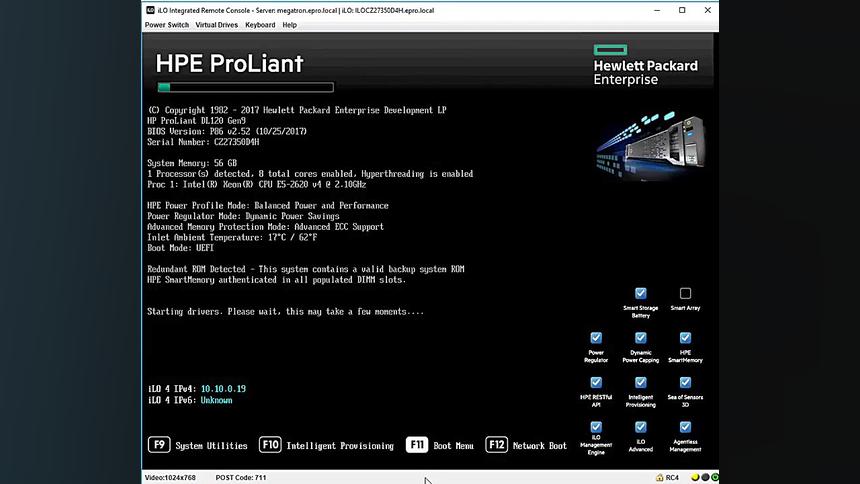
Task: Click the IPv6 'Unknown' value
Action: click(x=216, y=400)
